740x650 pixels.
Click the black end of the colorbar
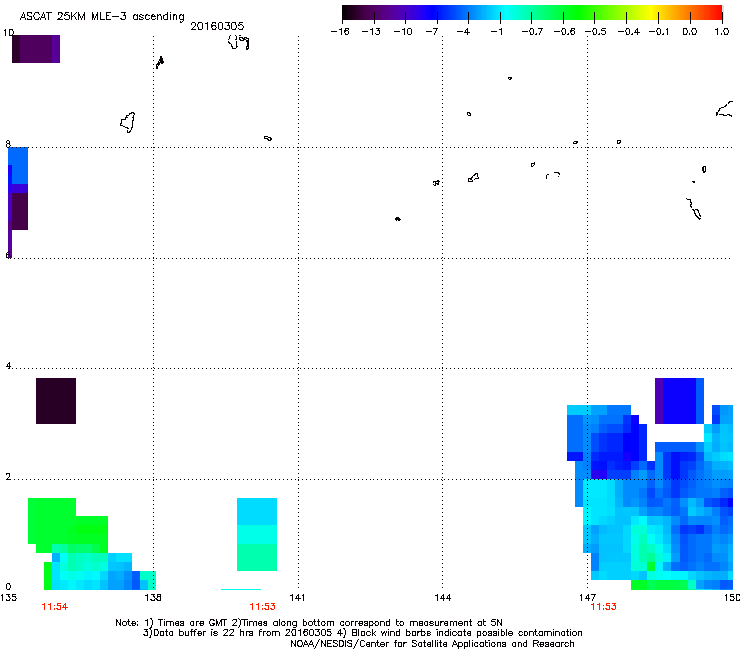(x=348, y=13)
